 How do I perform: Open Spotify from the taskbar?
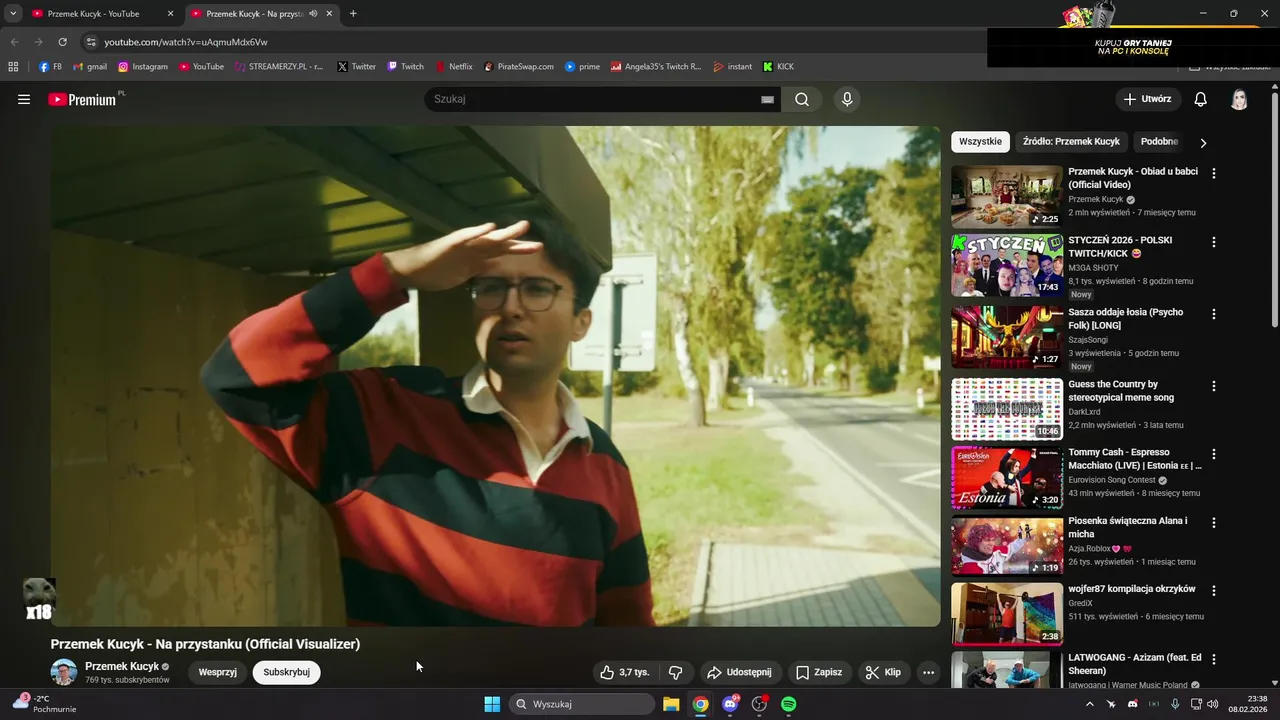[x=788, y=704]
